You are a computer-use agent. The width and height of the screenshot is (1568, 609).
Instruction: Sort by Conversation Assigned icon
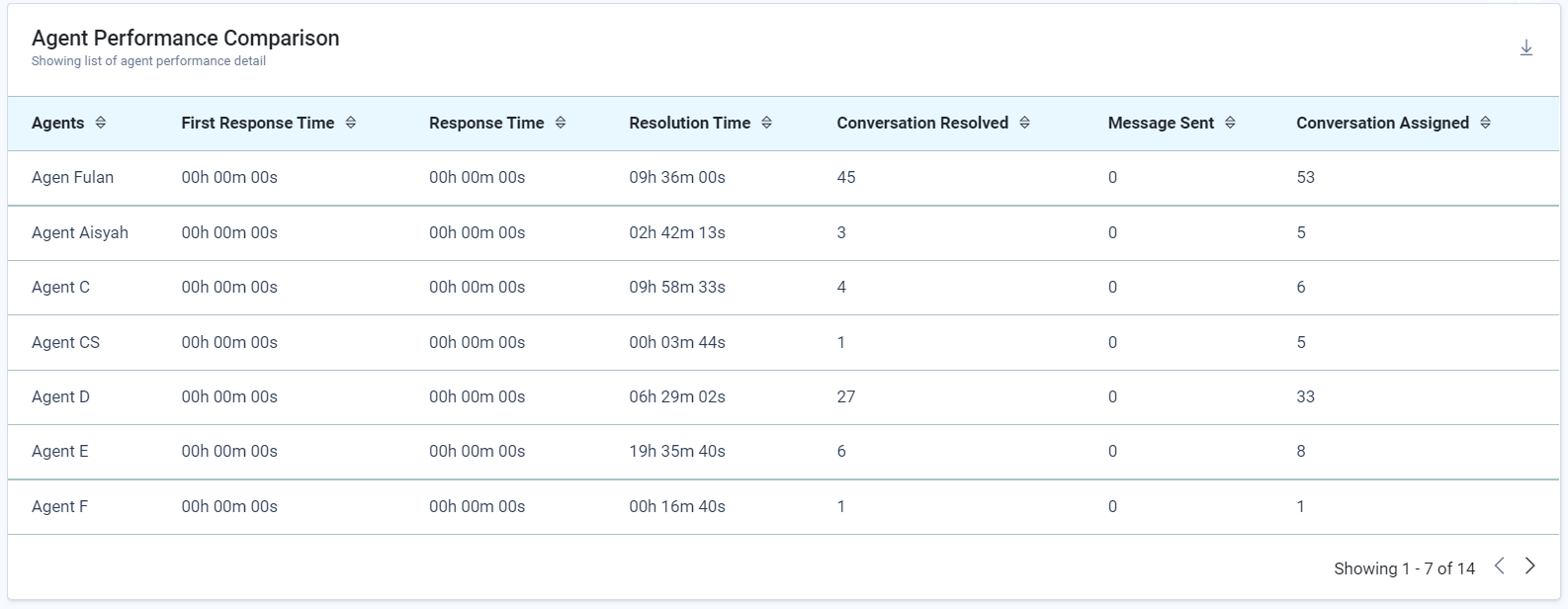pos(1485,123)
